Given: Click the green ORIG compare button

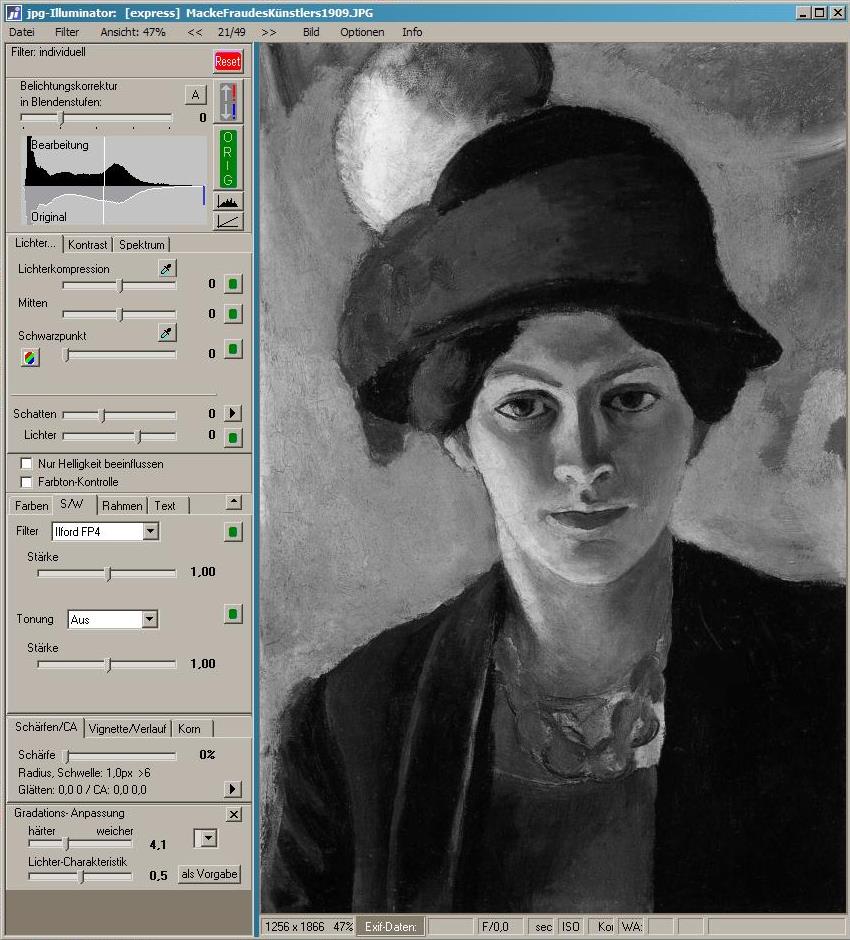Looking at the screenshot, I should [228, 158].
